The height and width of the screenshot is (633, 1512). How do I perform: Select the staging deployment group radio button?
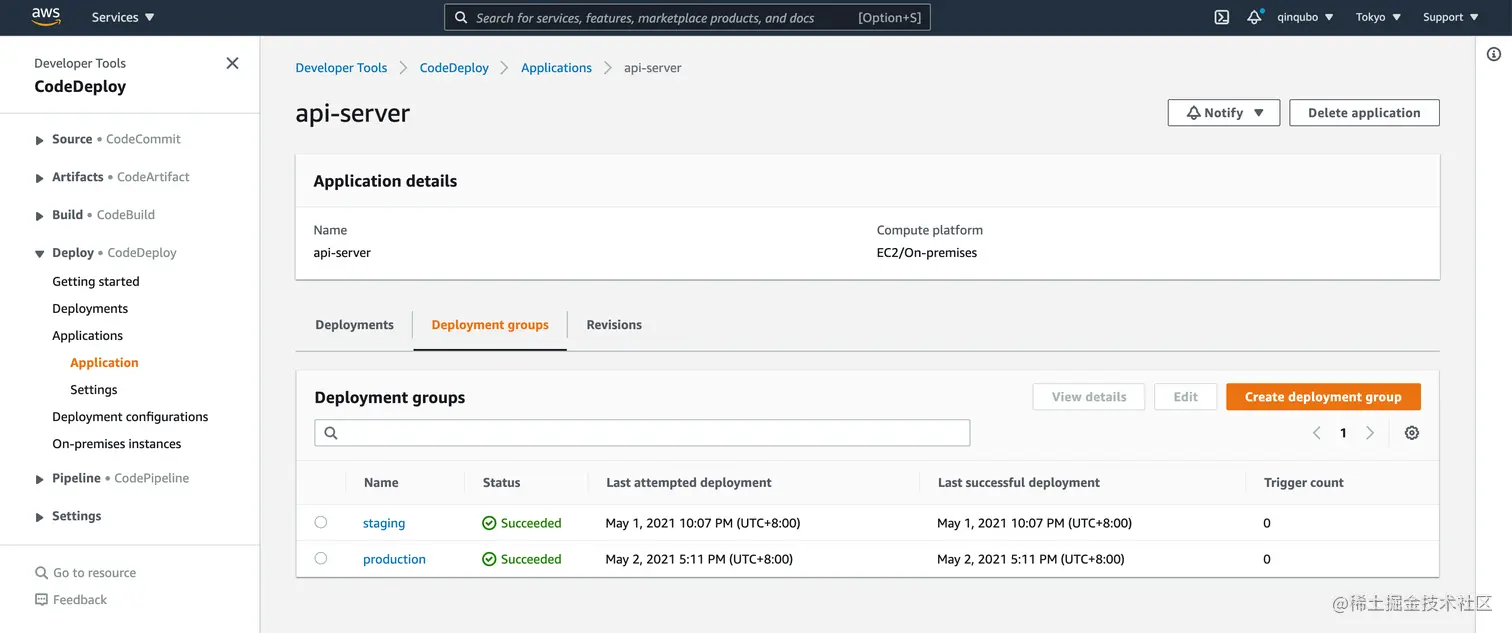pos(320,522)
